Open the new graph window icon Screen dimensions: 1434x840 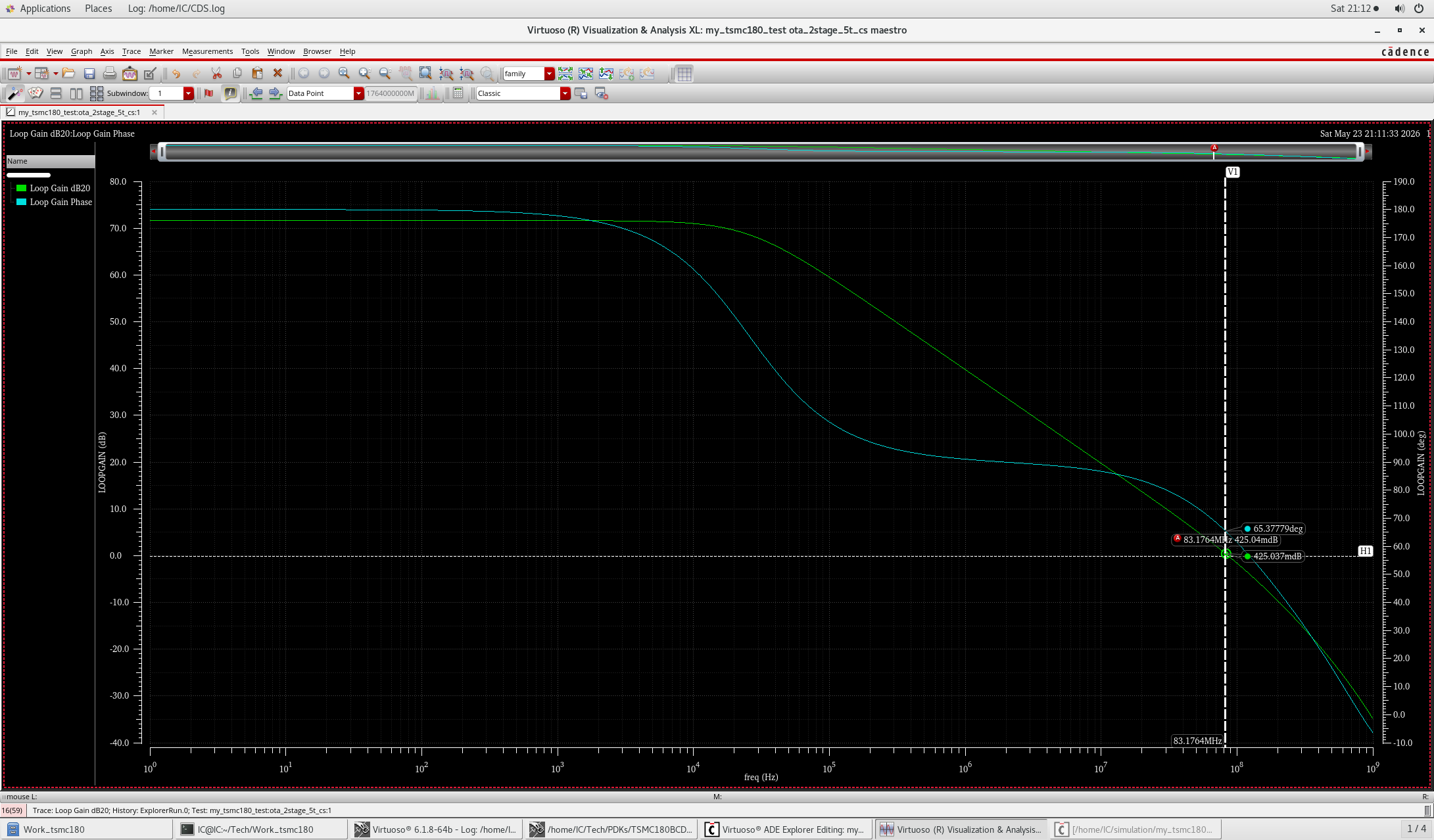(14, 74)
